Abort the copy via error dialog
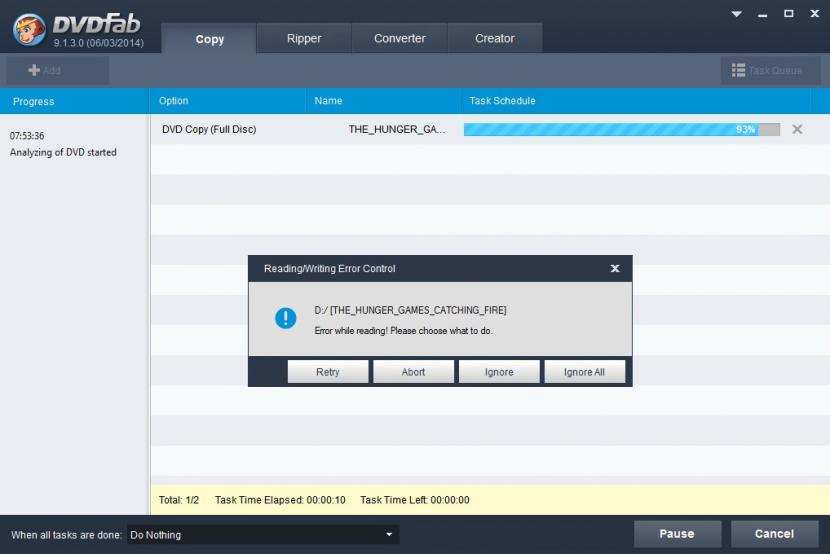The width and height of the screenshot is (830, 554). pos(413,372)
